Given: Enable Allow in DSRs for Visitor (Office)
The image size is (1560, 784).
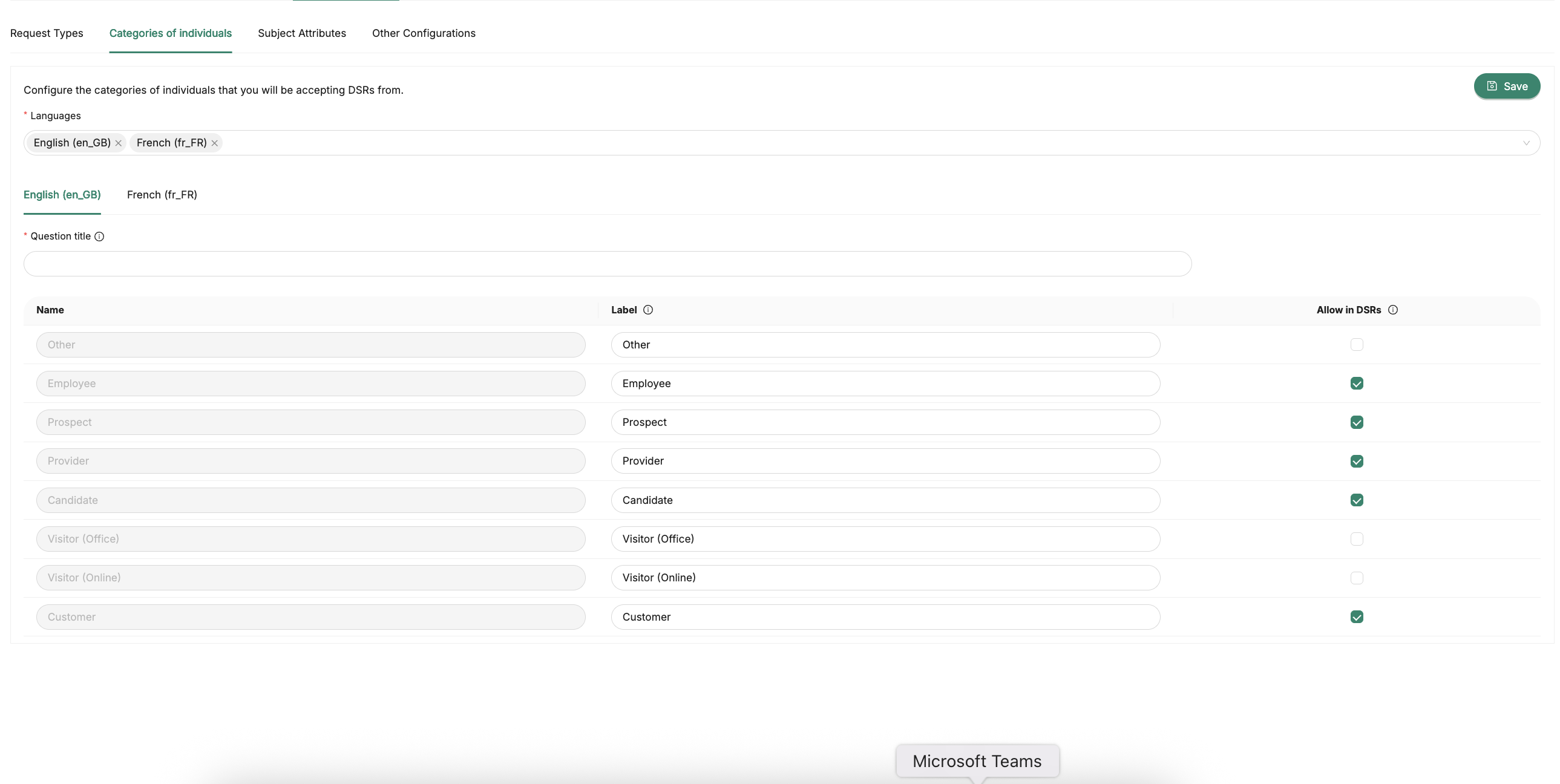Looking at the screenshot, I should [1356, 539].
